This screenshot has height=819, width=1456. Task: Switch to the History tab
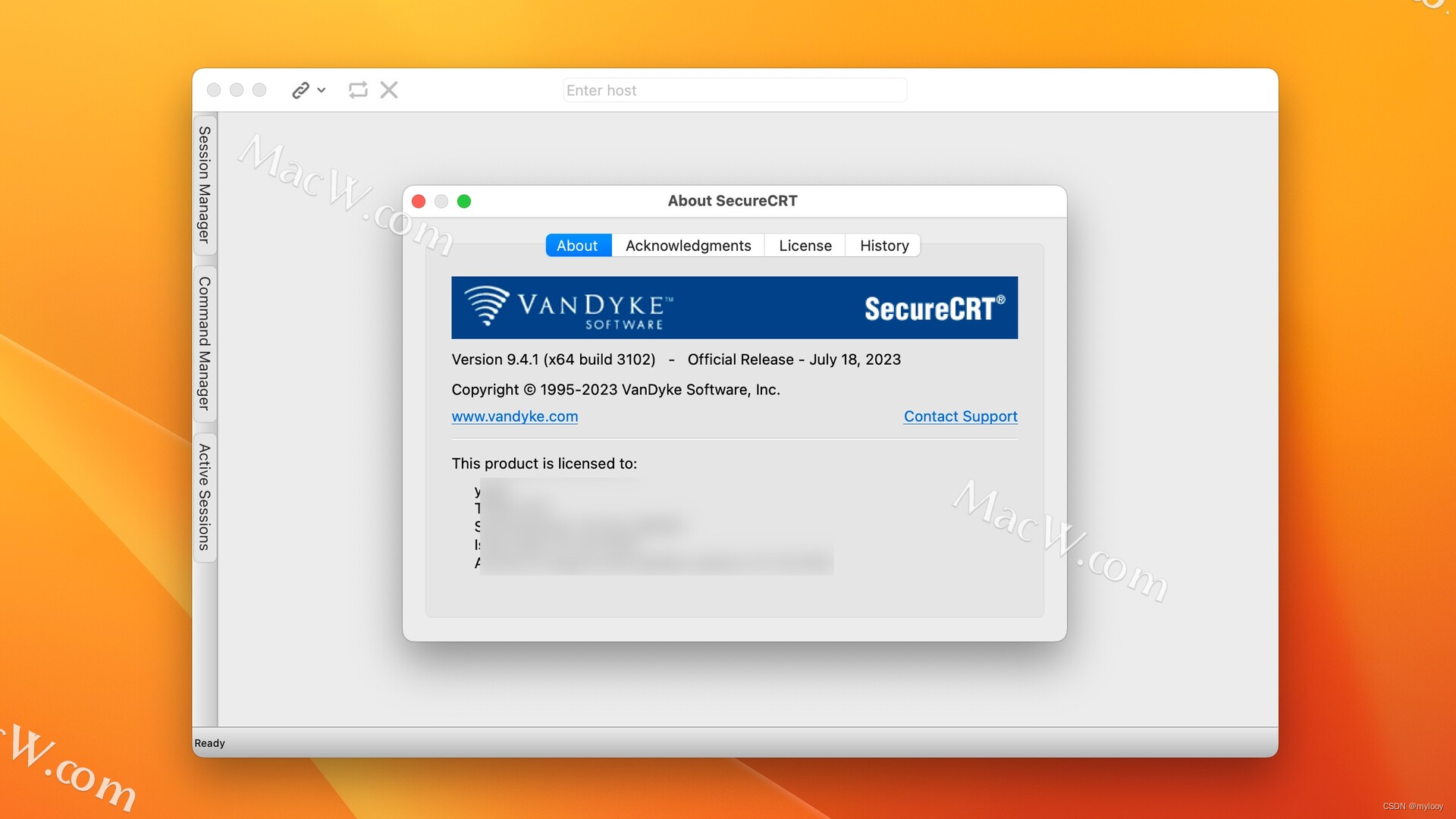(885, 245)
